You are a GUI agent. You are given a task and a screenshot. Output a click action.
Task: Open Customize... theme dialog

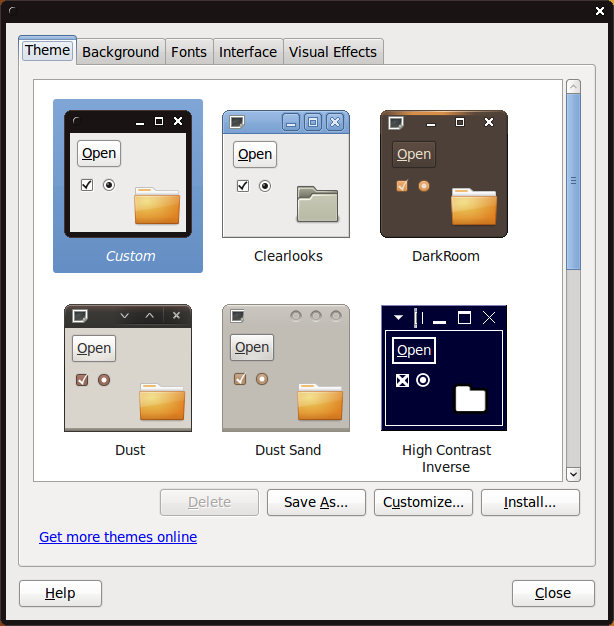[x=423, y=502]
